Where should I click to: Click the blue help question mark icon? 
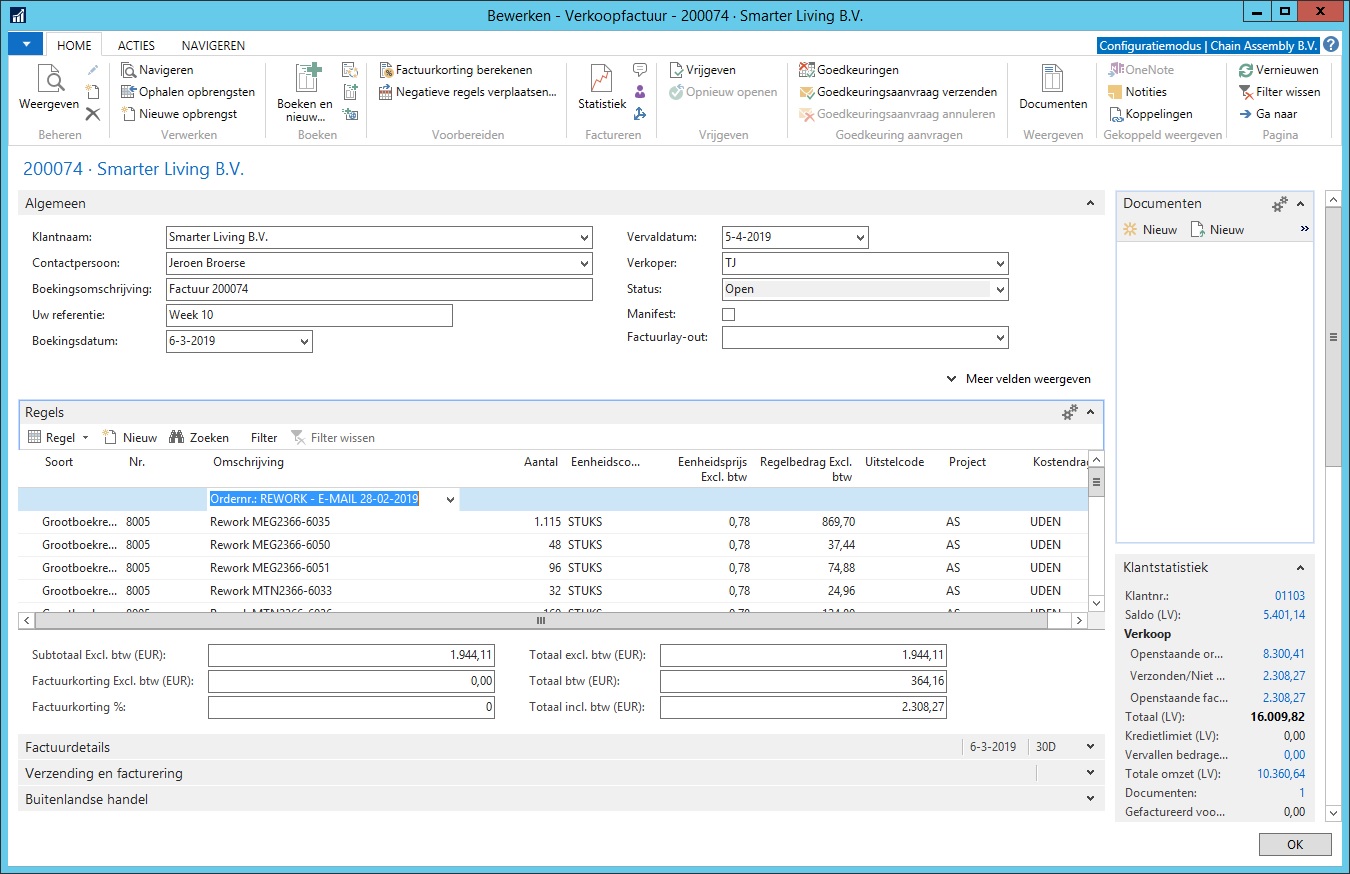[x=1331, y=45]
